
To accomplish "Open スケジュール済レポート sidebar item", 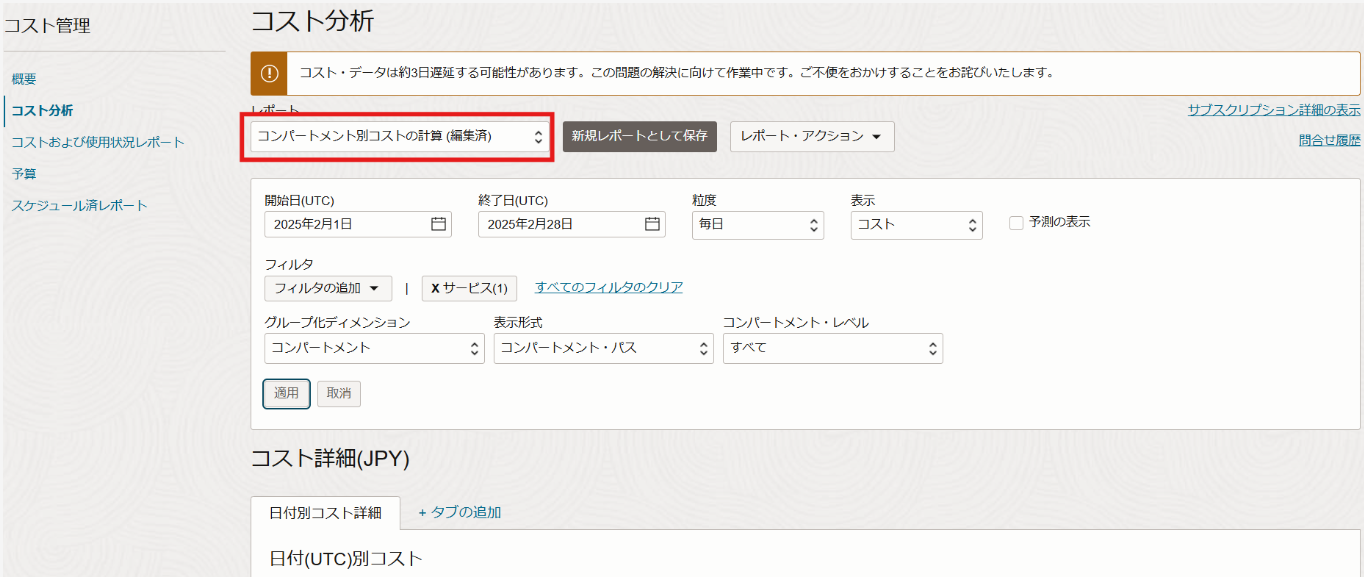I will pos(79,206).
